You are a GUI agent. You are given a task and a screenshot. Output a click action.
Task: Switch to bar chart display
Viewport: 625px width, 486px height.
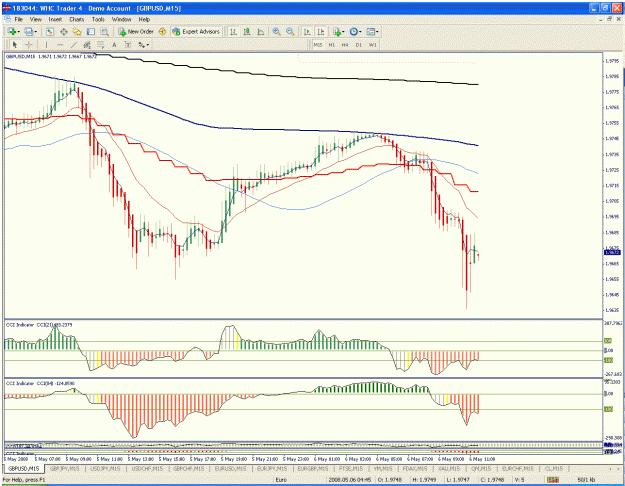coord(234,31)
